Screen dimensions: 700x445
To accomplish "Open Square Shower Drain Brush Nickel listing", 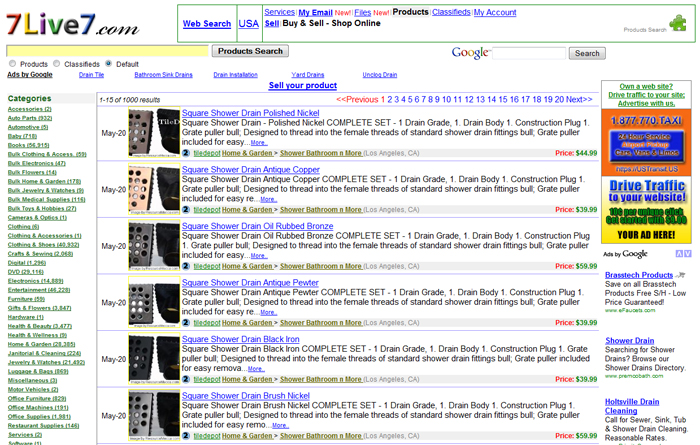I will [x=246, y=396].
